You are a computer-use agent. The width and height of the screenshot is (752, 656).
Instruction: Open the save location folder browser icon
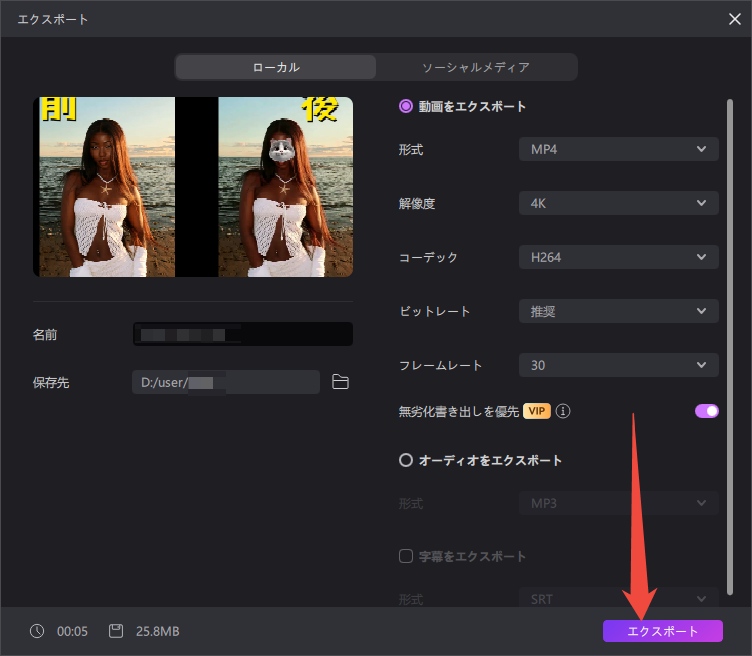[x=340, y=382]
